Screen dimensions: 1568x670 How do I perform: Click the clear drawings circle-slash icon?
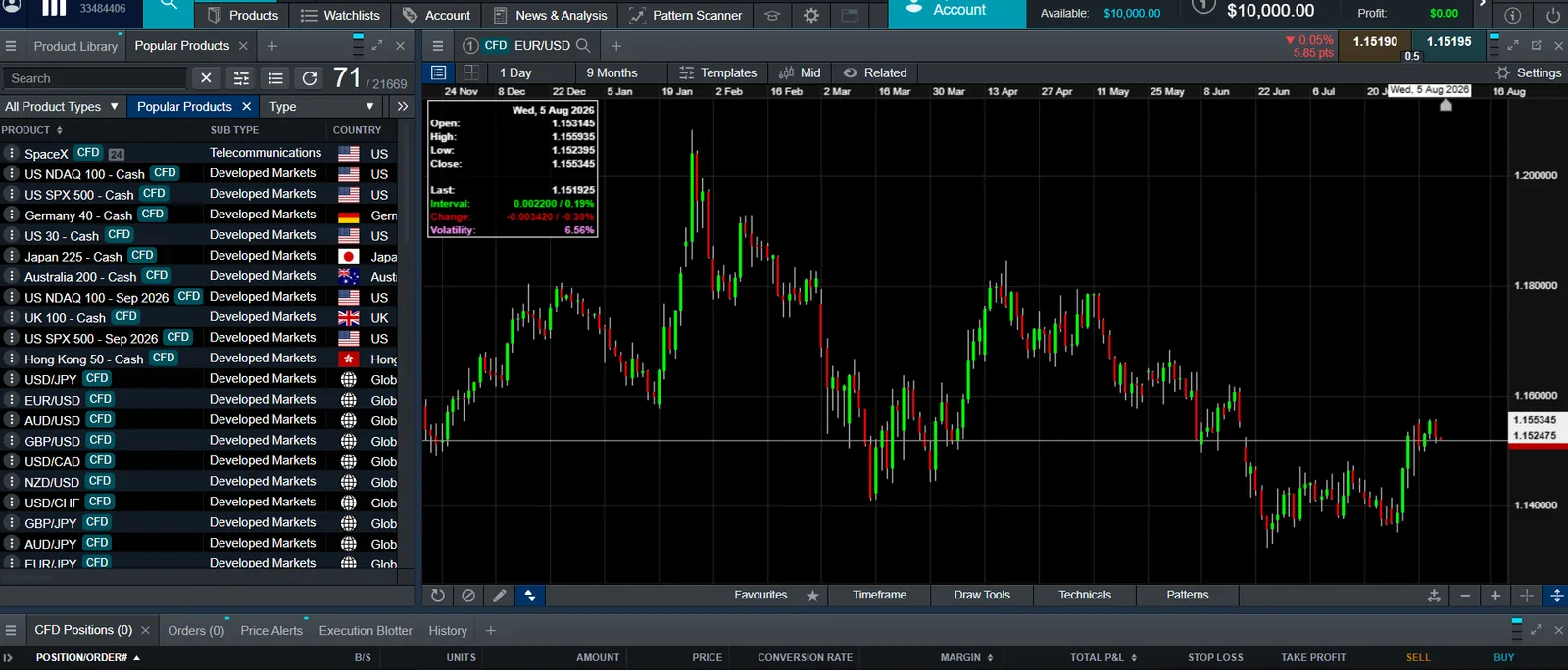pyautogui.click(x=468, y=595)
